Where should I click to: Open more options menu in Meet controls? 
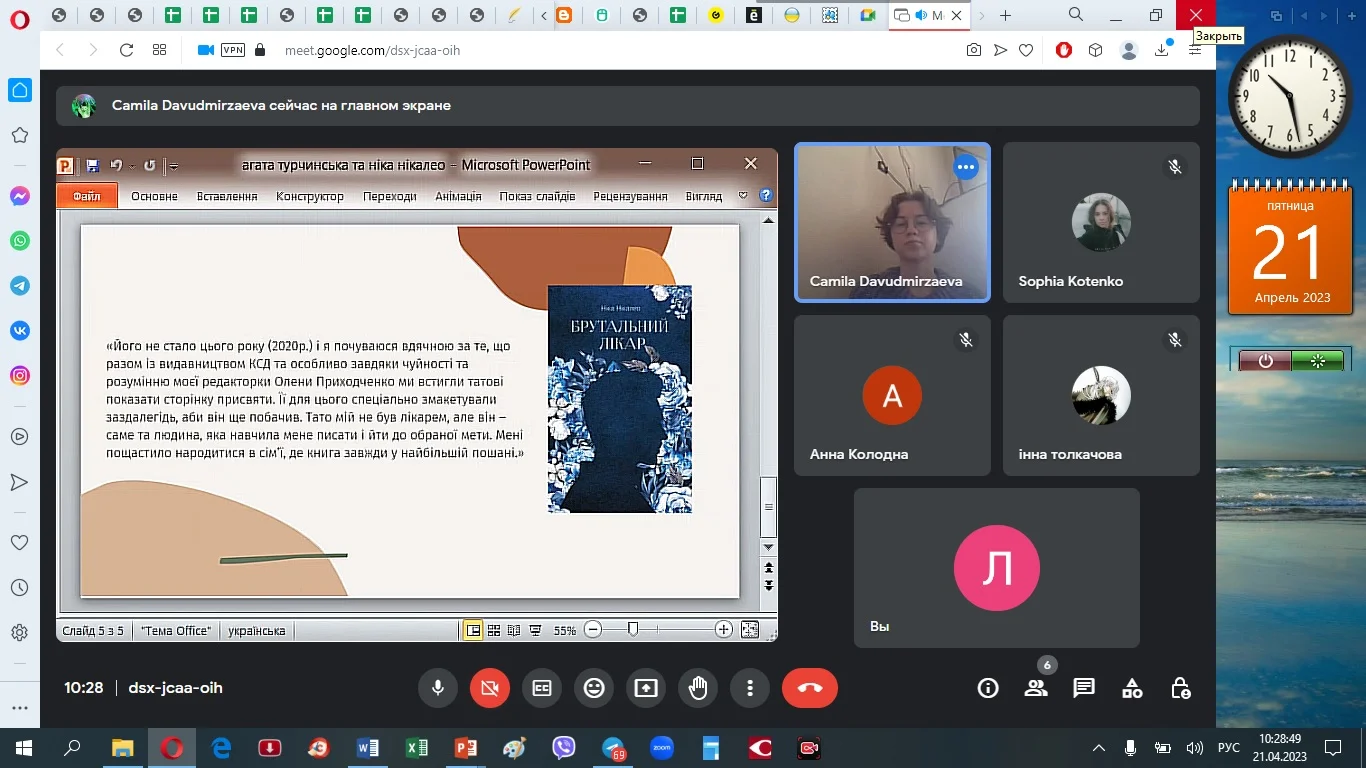tap(750, 688)
